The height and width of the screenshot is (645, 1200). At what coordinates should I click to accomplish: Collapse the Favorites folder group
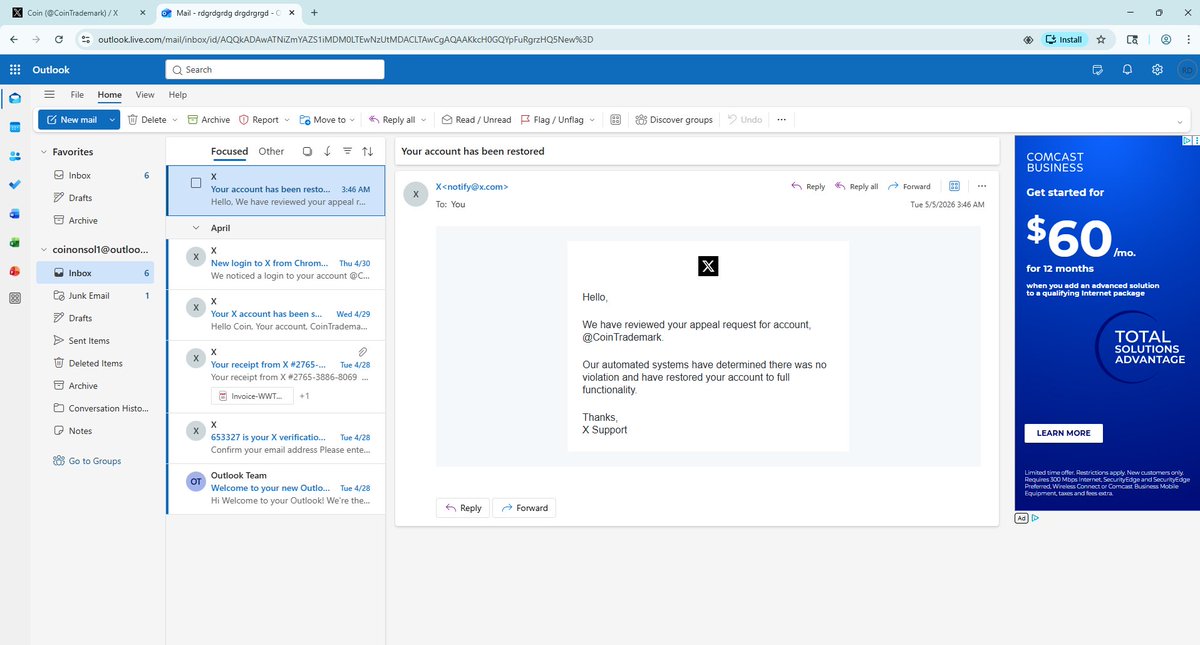[x=43, y=152]
